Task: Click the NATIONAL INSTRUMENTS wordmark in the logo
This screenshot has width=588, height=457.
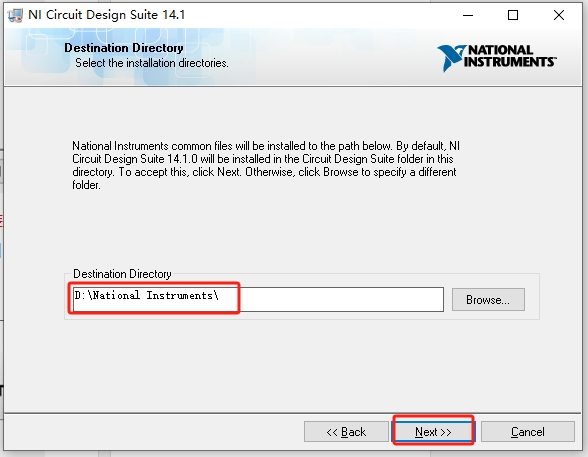Action: click(510, 56)
